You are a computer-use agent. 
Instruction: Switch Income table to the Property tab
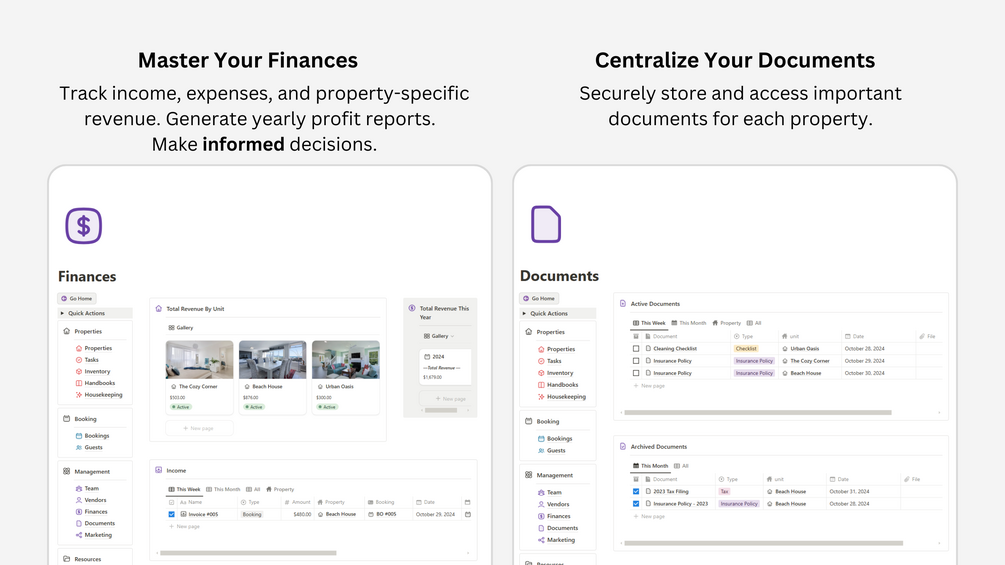click(x=280, y=489)
